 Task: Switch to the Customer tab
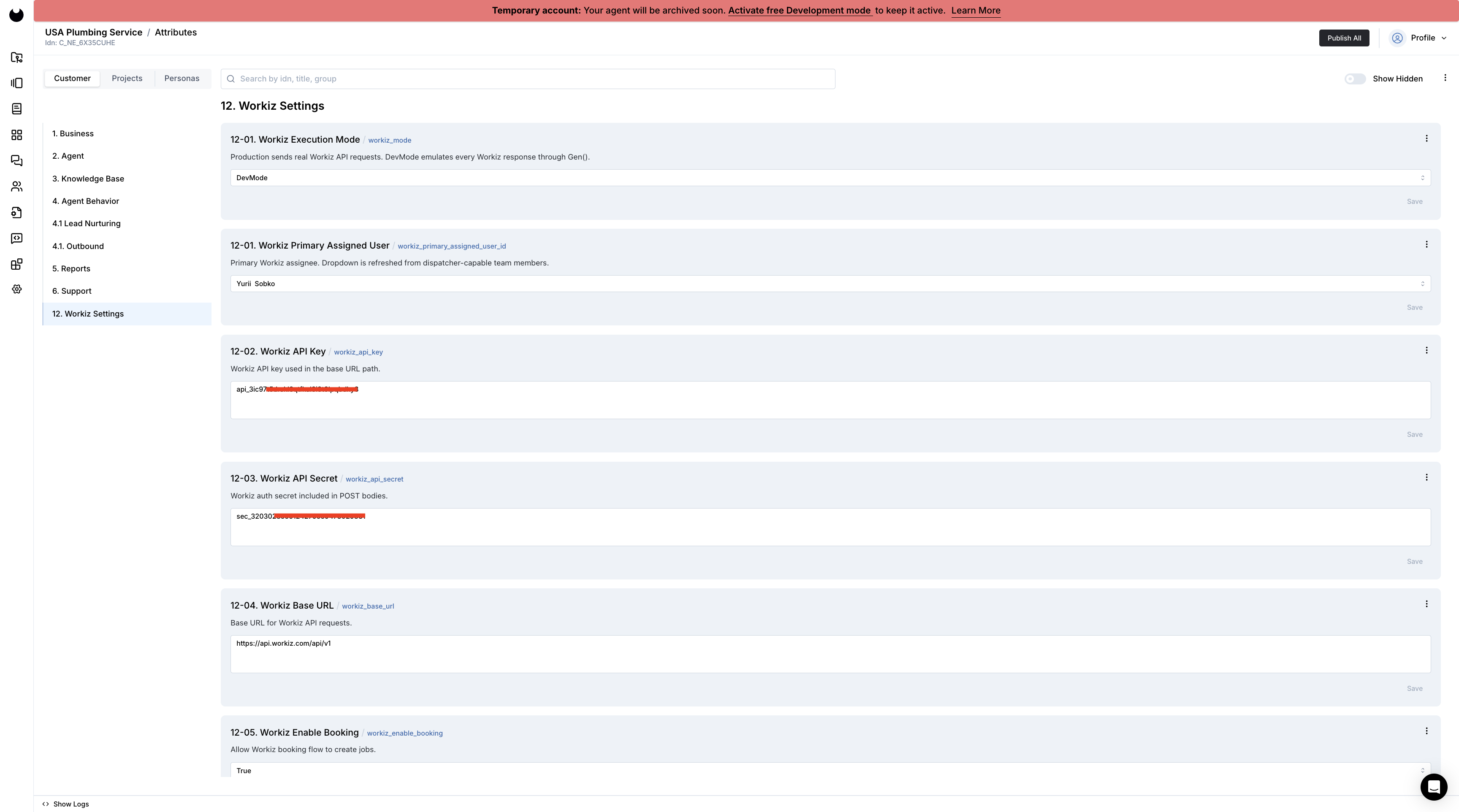pyautogui.click(x=72, y=78)
